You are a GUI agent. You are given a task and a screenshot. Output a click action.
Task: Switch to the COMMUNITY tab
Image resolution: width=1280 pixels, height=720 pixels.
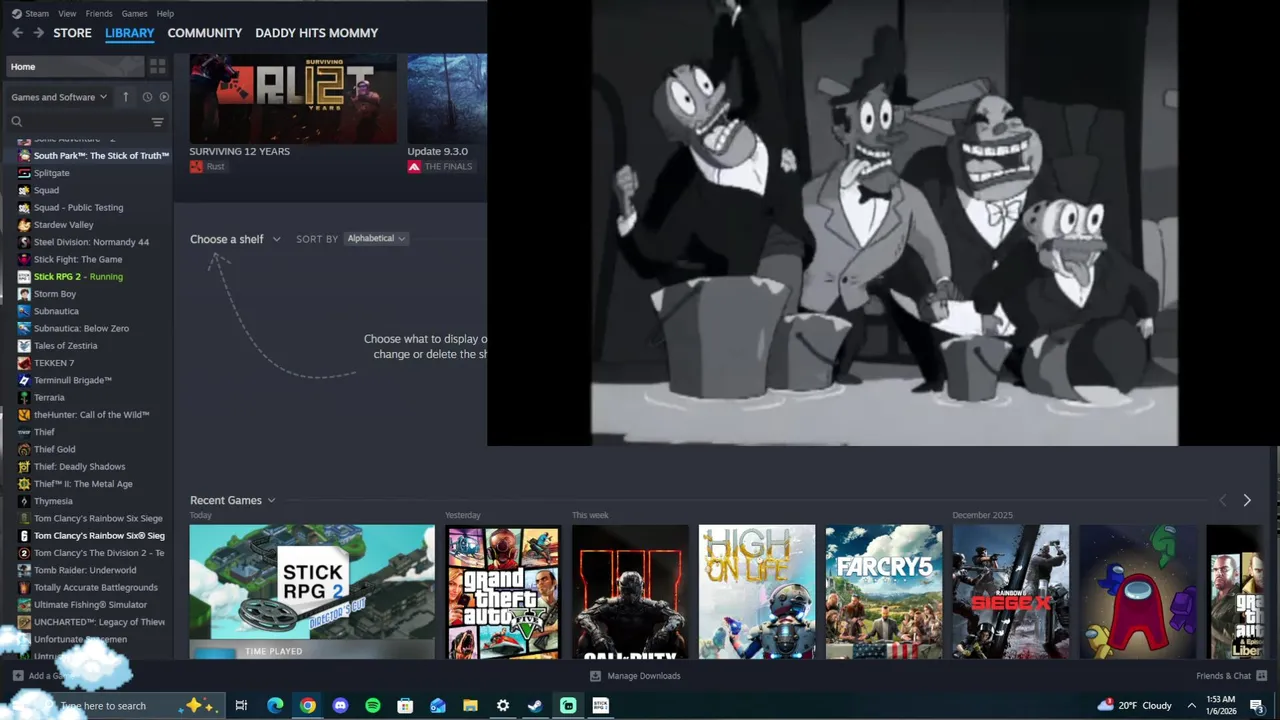coord(205,33)
